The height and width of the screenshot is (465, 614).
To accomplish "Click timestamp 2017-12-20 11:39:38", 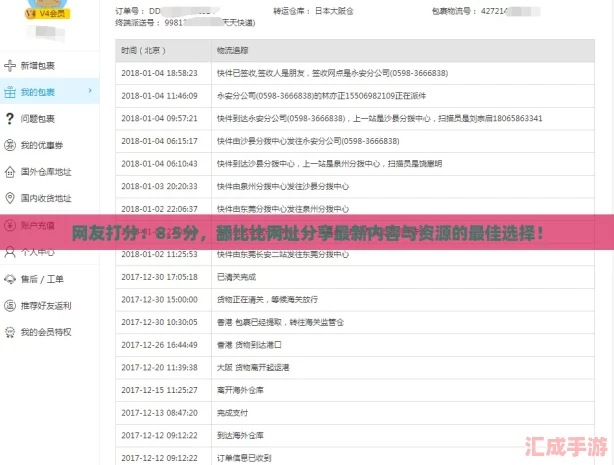I will [x=159, y=368].
